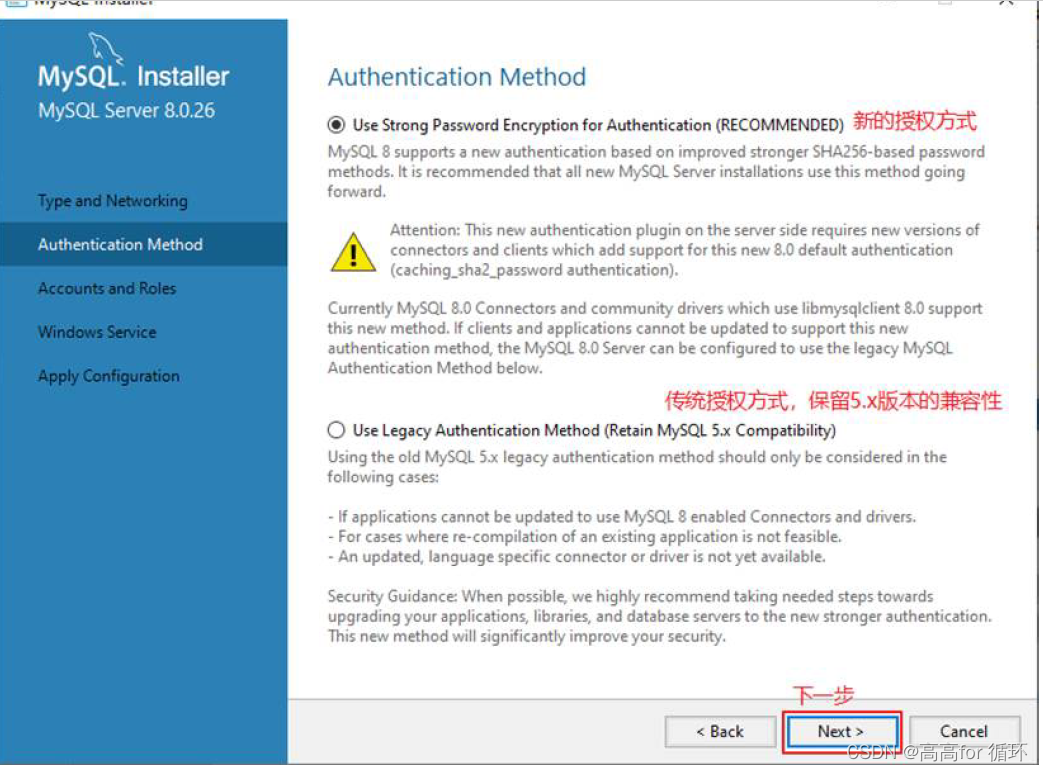
Task: Open the Accounts and Roles step
Action: click(x=107, y=289)
